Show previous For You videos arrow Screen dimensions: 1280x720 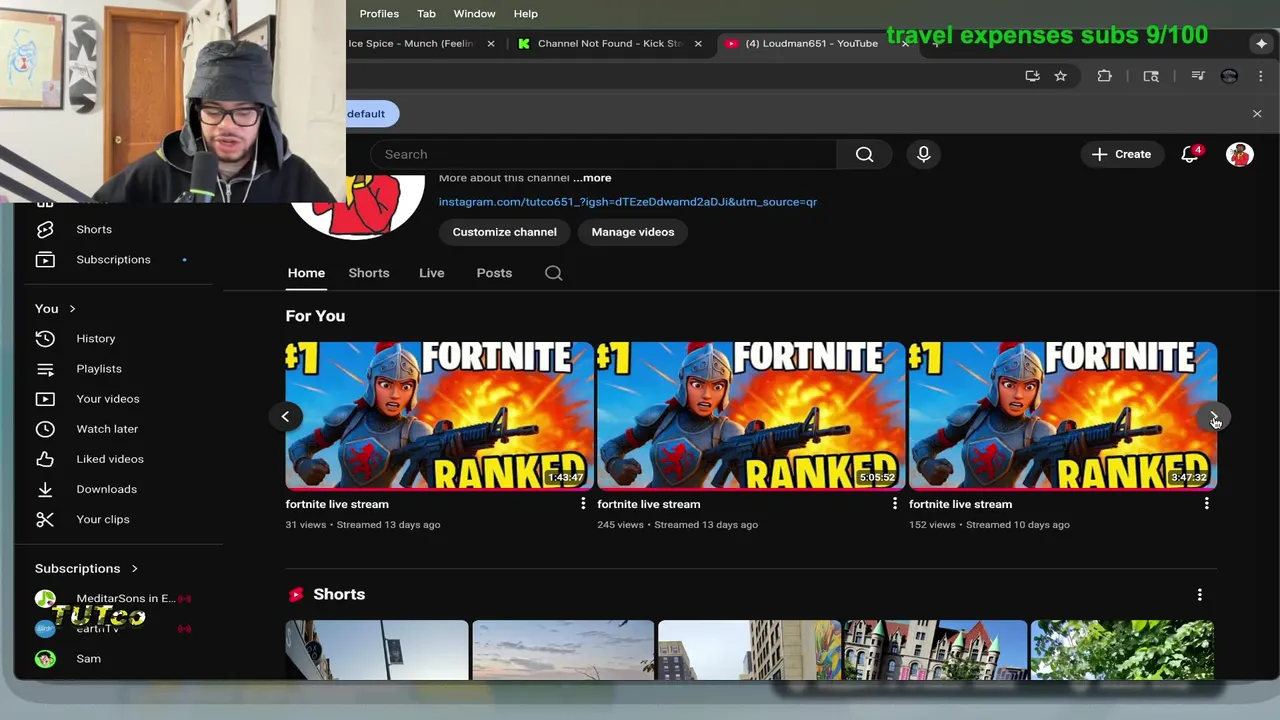(285, 416)
